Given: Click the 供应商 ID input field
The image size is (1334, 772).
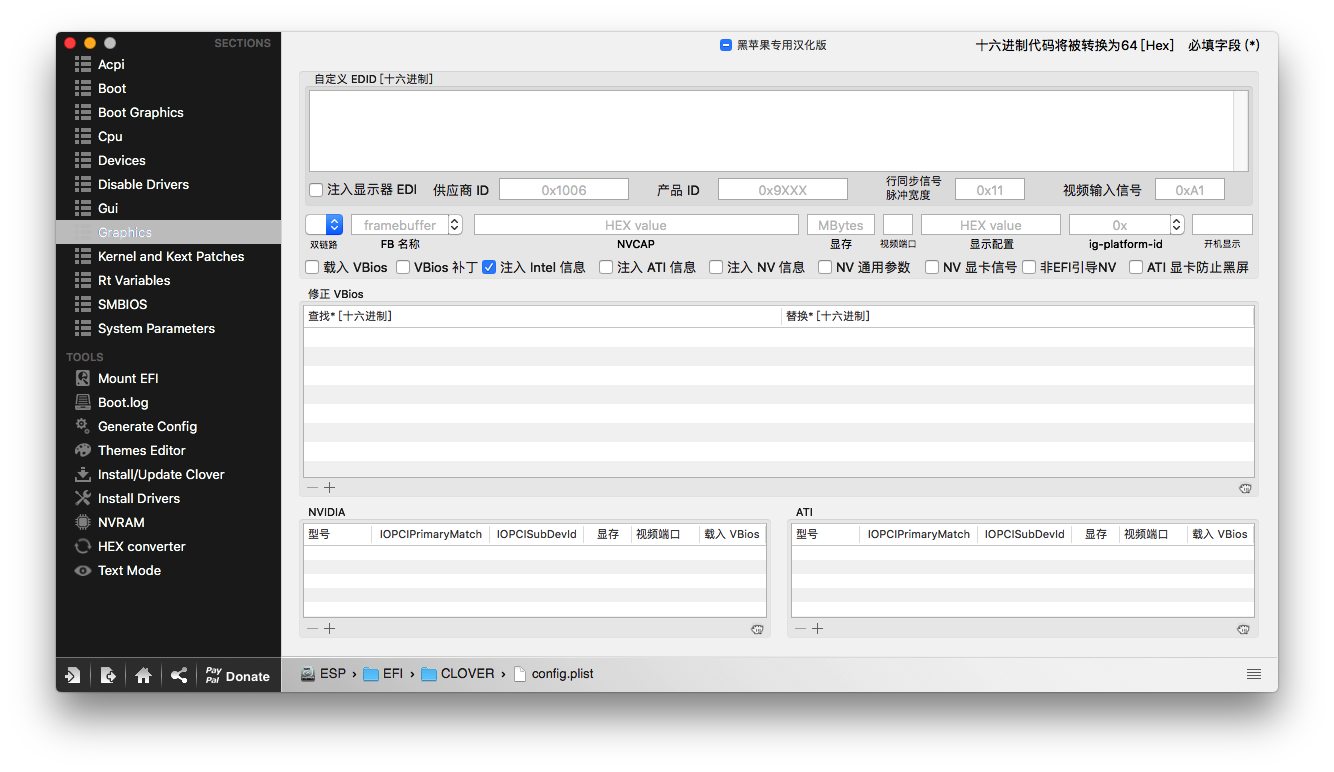Looking at the screenshot, I should click(564, 190).
